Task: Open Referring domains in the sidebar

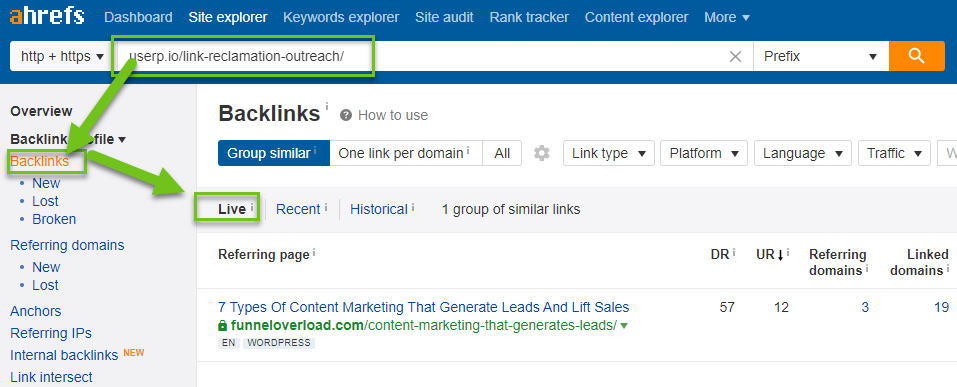Action: tap(67, 245)
